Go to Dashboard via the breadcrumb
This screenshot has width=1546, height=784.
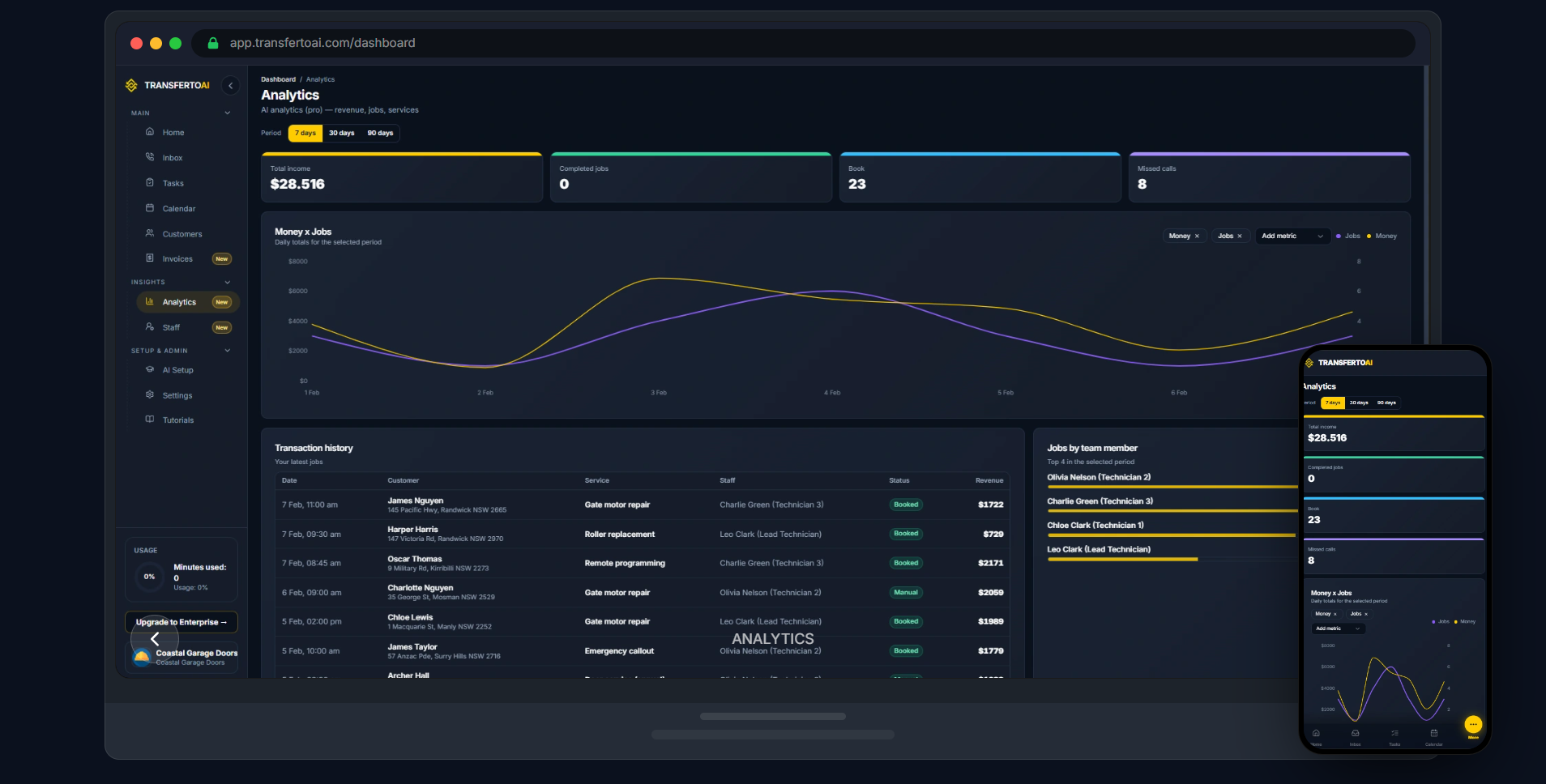coord(279,79)
